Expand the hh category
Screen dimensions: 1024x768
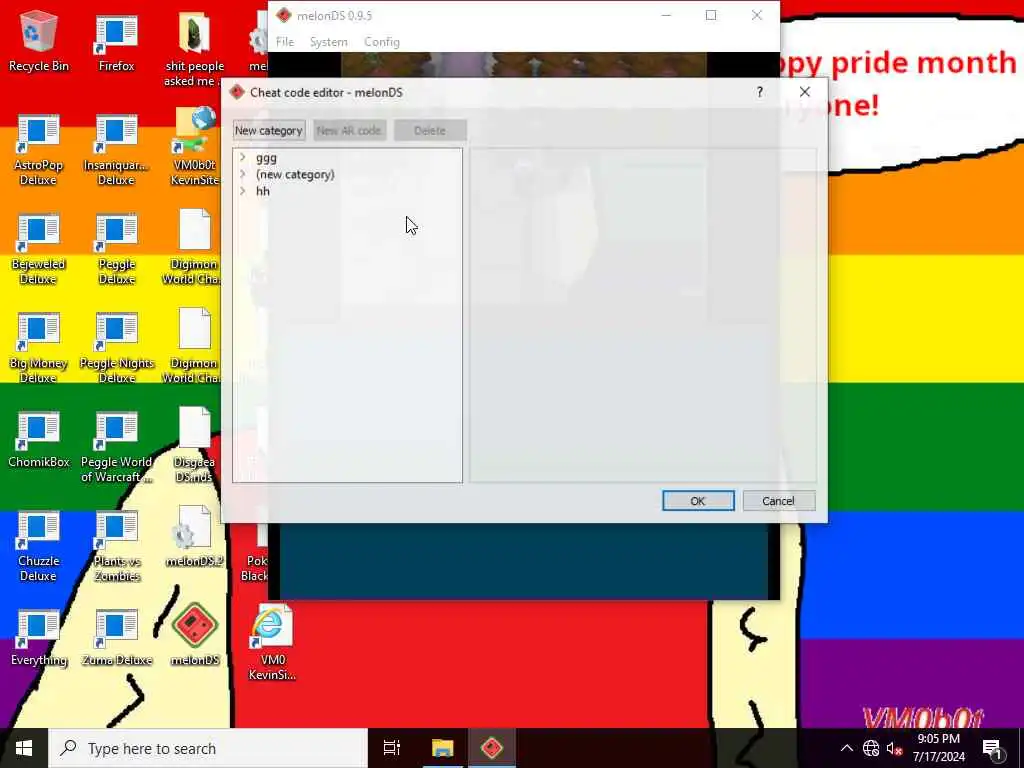242,191
